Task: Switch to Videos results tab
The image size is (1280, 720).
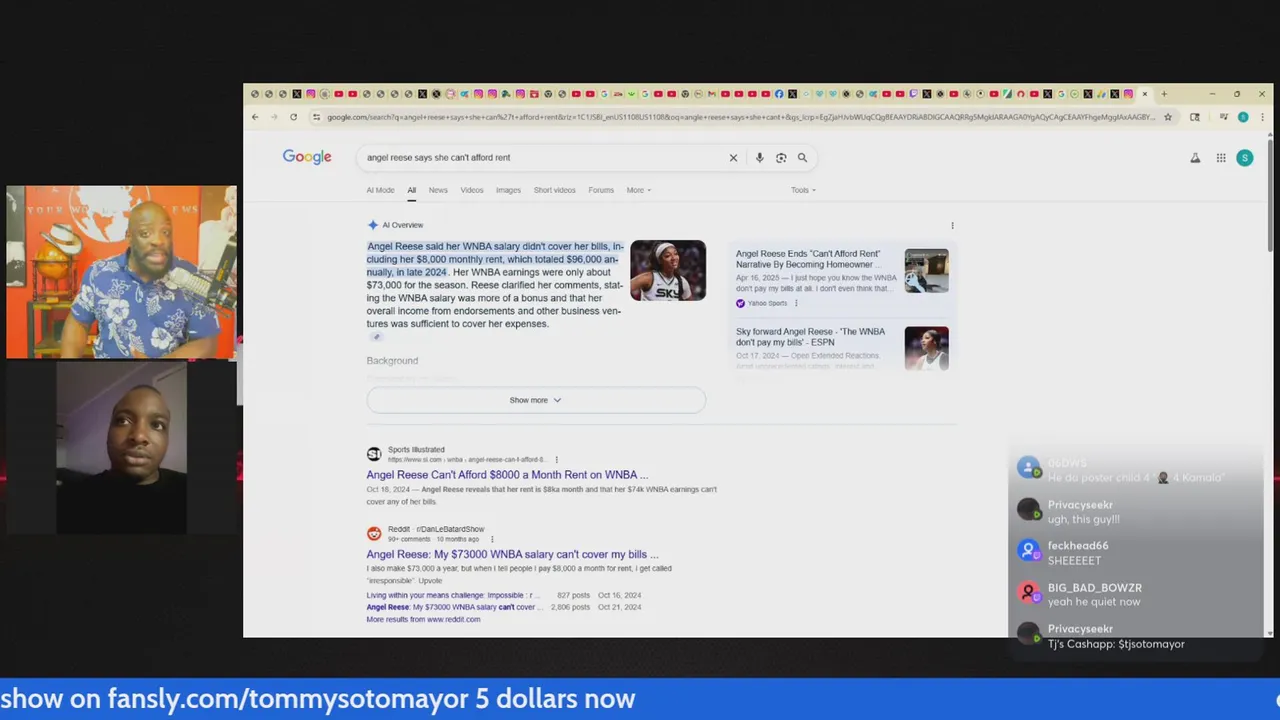Action: pyautogui.click(x=472, y=190)
